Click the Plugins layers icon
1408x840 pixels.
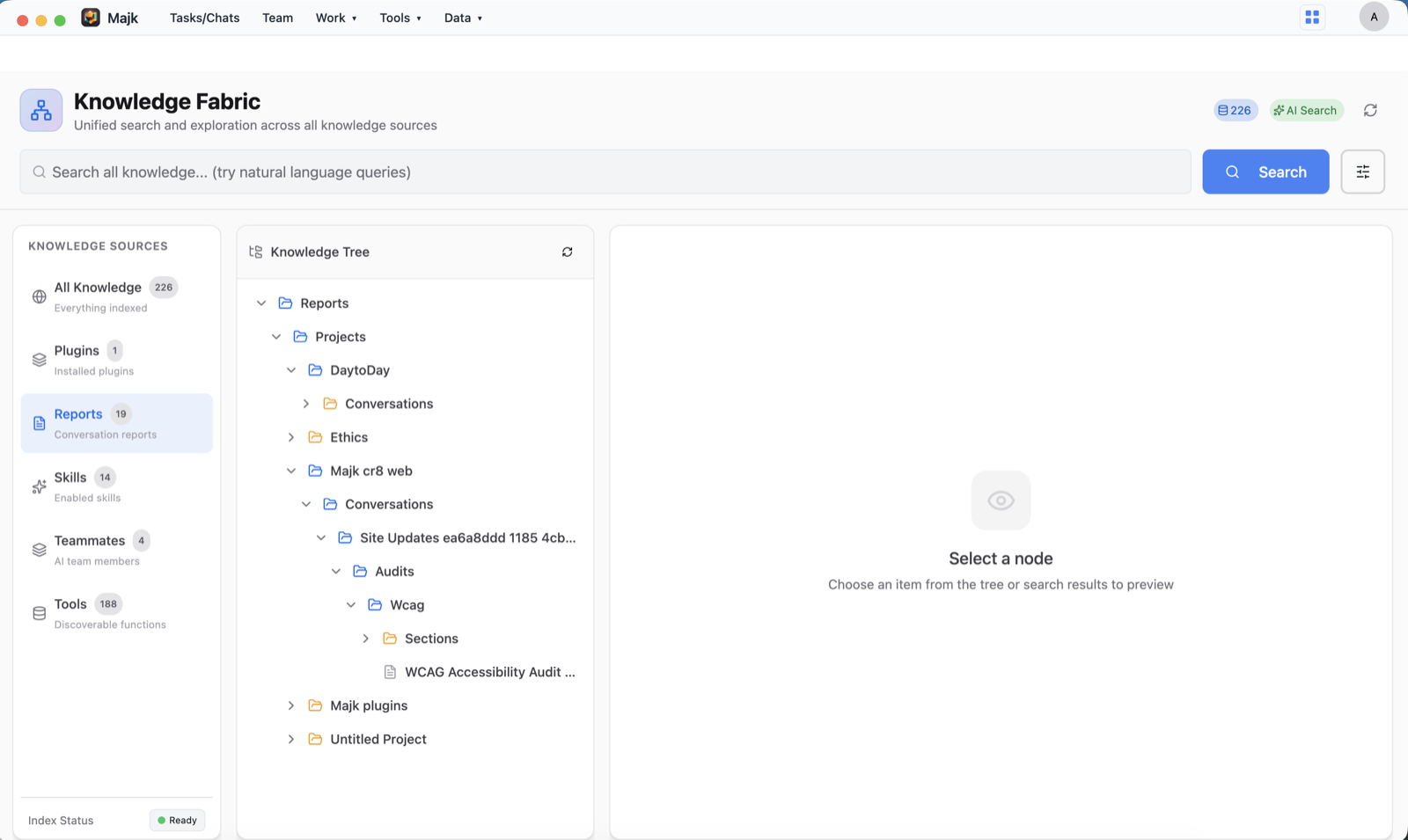pyautogui.click(x=39, y=360)
